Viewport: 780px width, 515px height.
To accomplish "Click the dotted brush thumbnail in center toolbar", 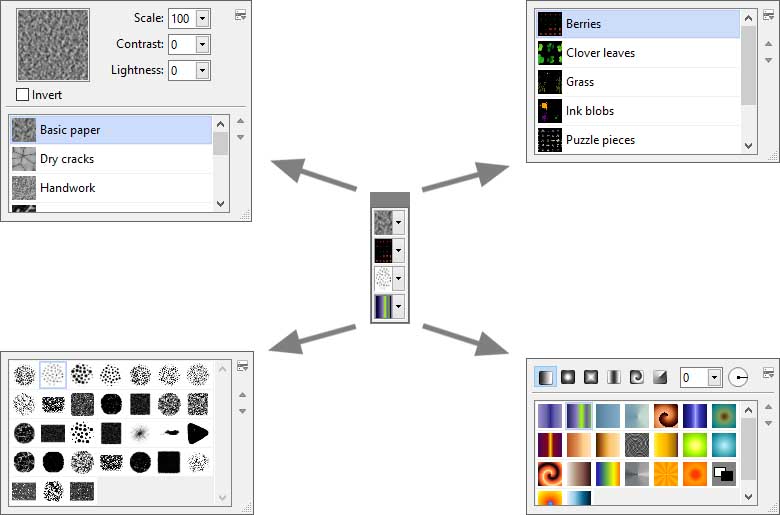I will point(383,278).
